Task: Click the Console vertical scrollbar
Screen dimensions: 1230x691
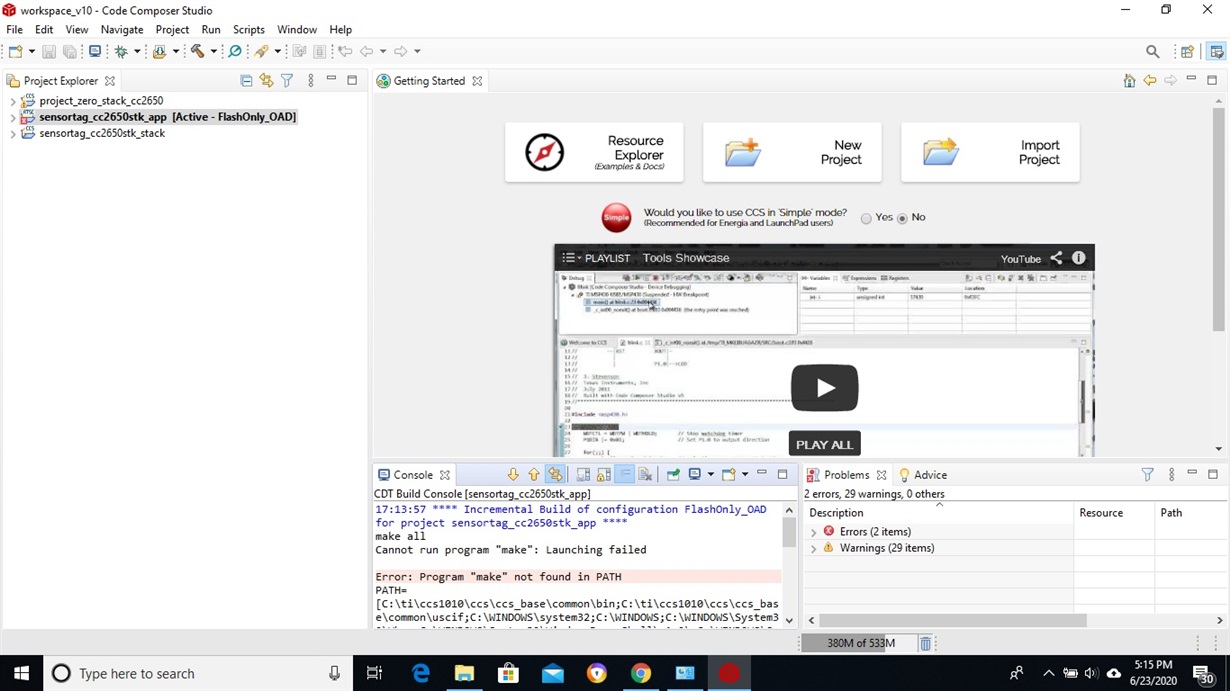Action: pyautogui.click(x=789, y=532)
